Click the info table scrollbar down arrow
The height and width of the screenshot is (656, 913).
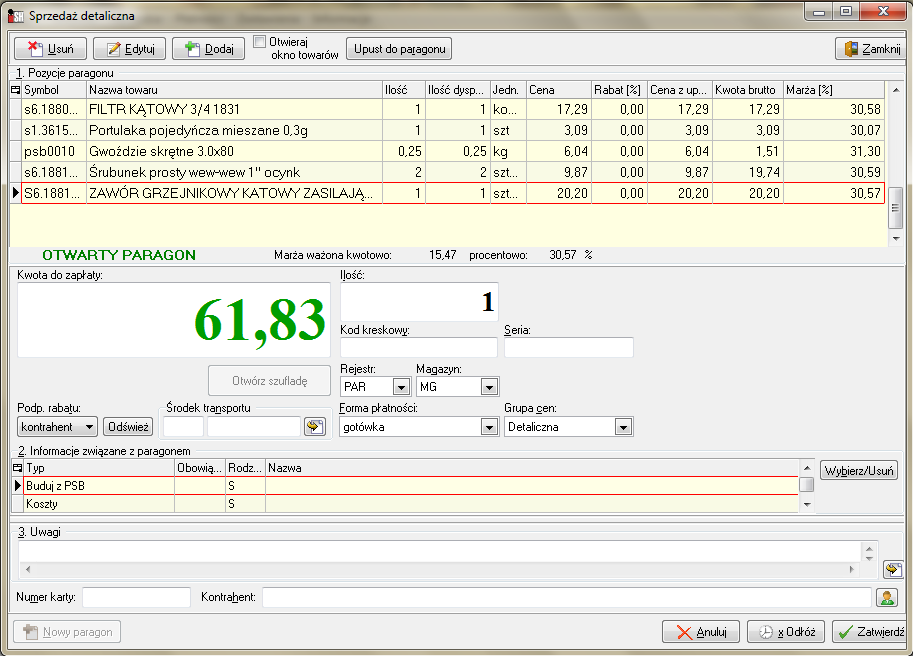807,505
